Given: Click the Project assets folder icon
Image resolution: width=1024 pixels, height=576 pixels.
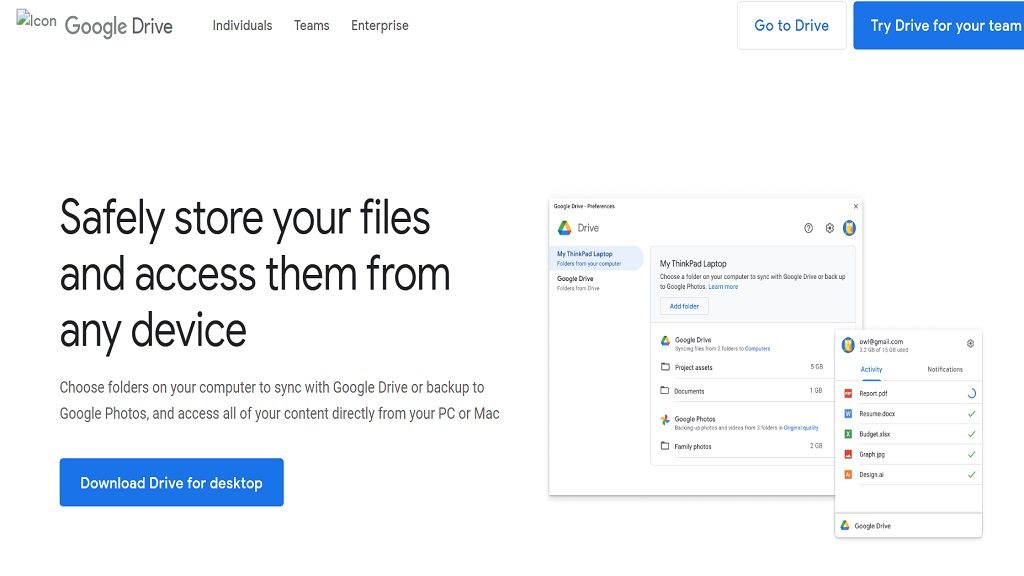Looking at the screenshot, I should [x=665, y=367].
